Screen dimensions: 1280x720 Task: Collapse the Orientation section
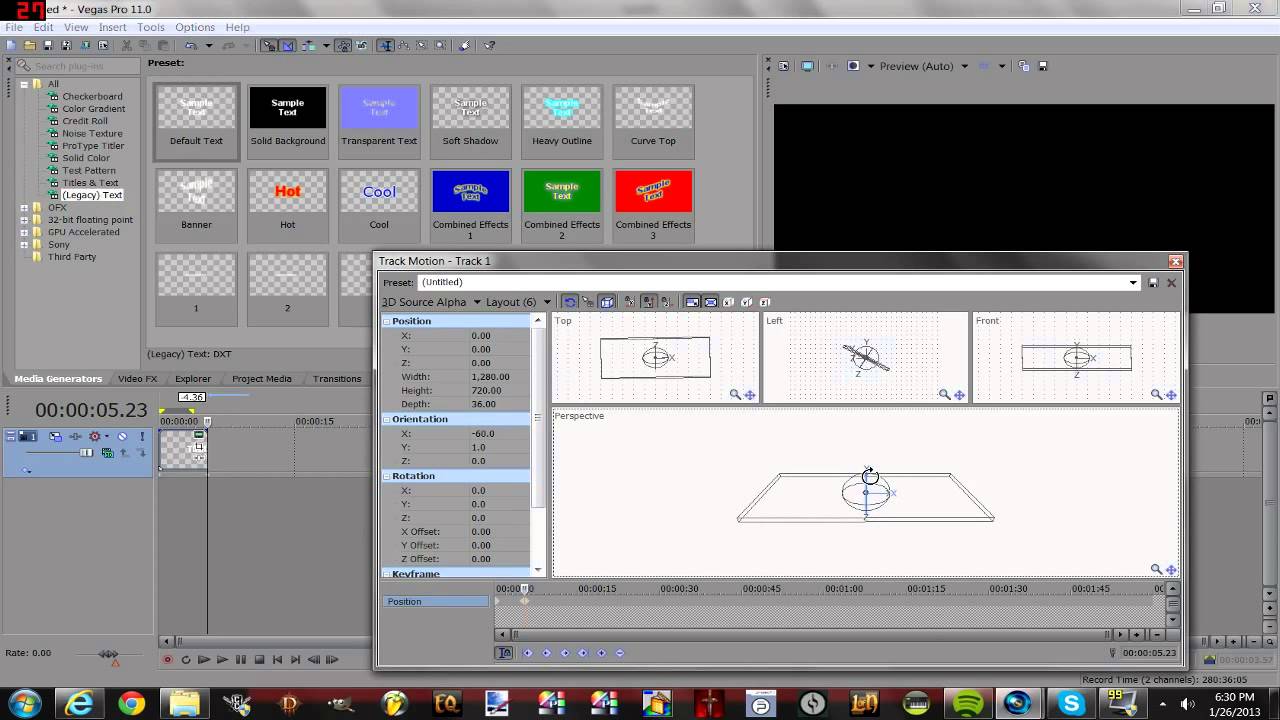pos(387,419)
